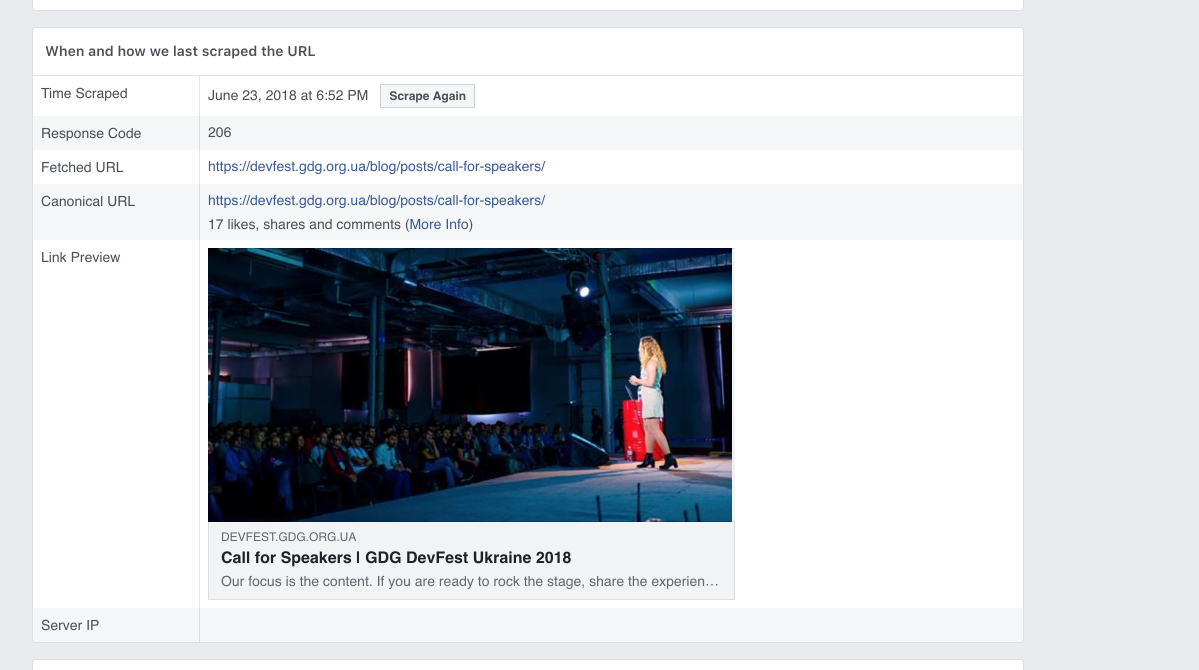Select the scraped date June 23, 2018
Image resolution: width=1199 pixels, height=670 pixels.
click(x=288, y=96)
